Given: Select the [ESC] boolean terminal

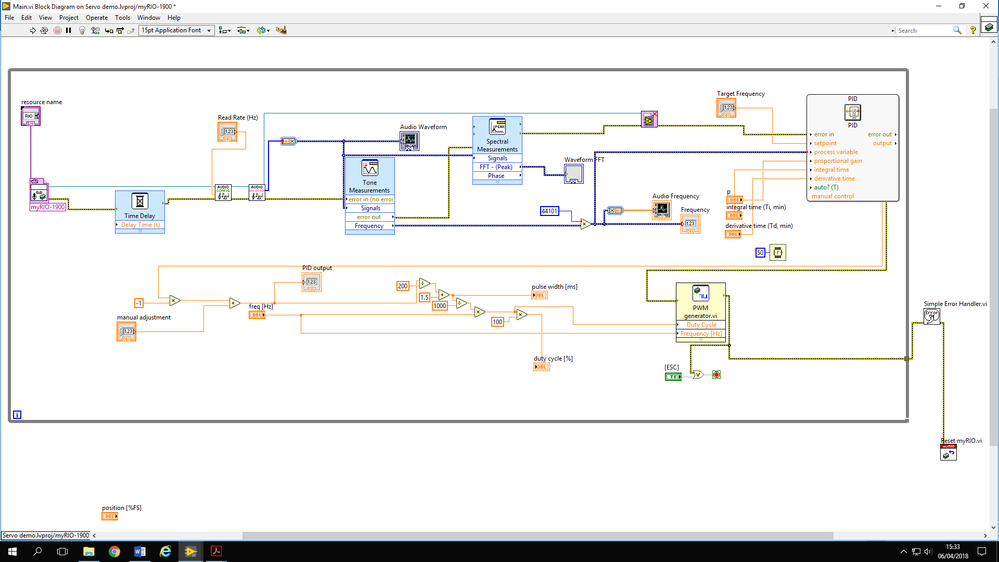Looking at the screenshot, I should (673, 377).
